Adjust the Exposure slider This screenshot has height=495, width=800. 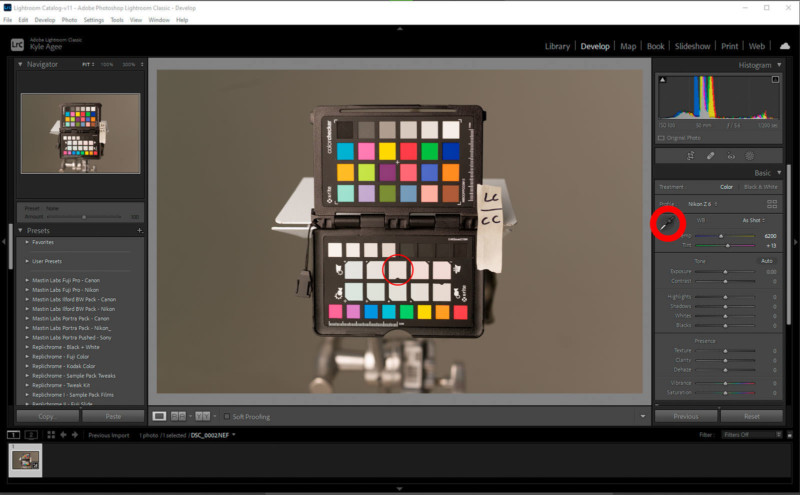pyautogui.click(x=726, y=271)
